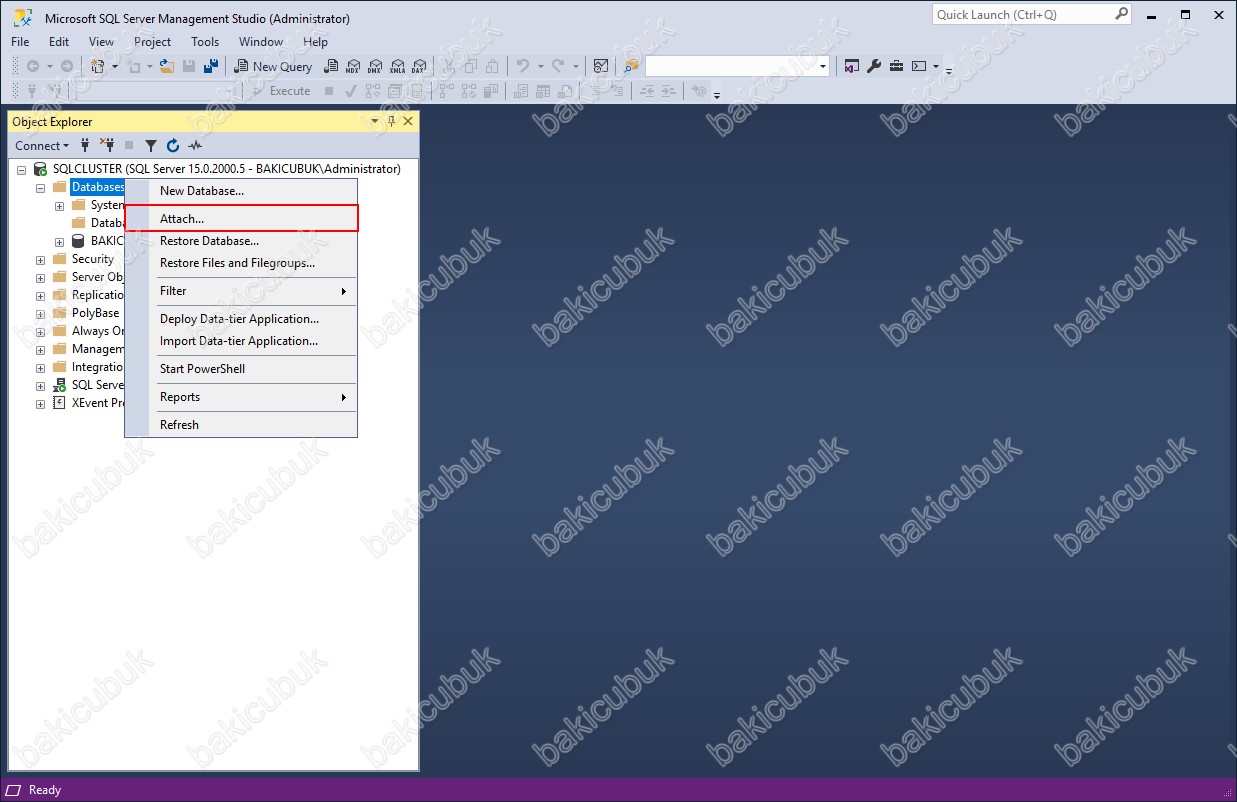Viewport: 1237px width, 802px height.
Task: Click the activity pulse icon in Object Explorer
Action: (x=195, y=145)
